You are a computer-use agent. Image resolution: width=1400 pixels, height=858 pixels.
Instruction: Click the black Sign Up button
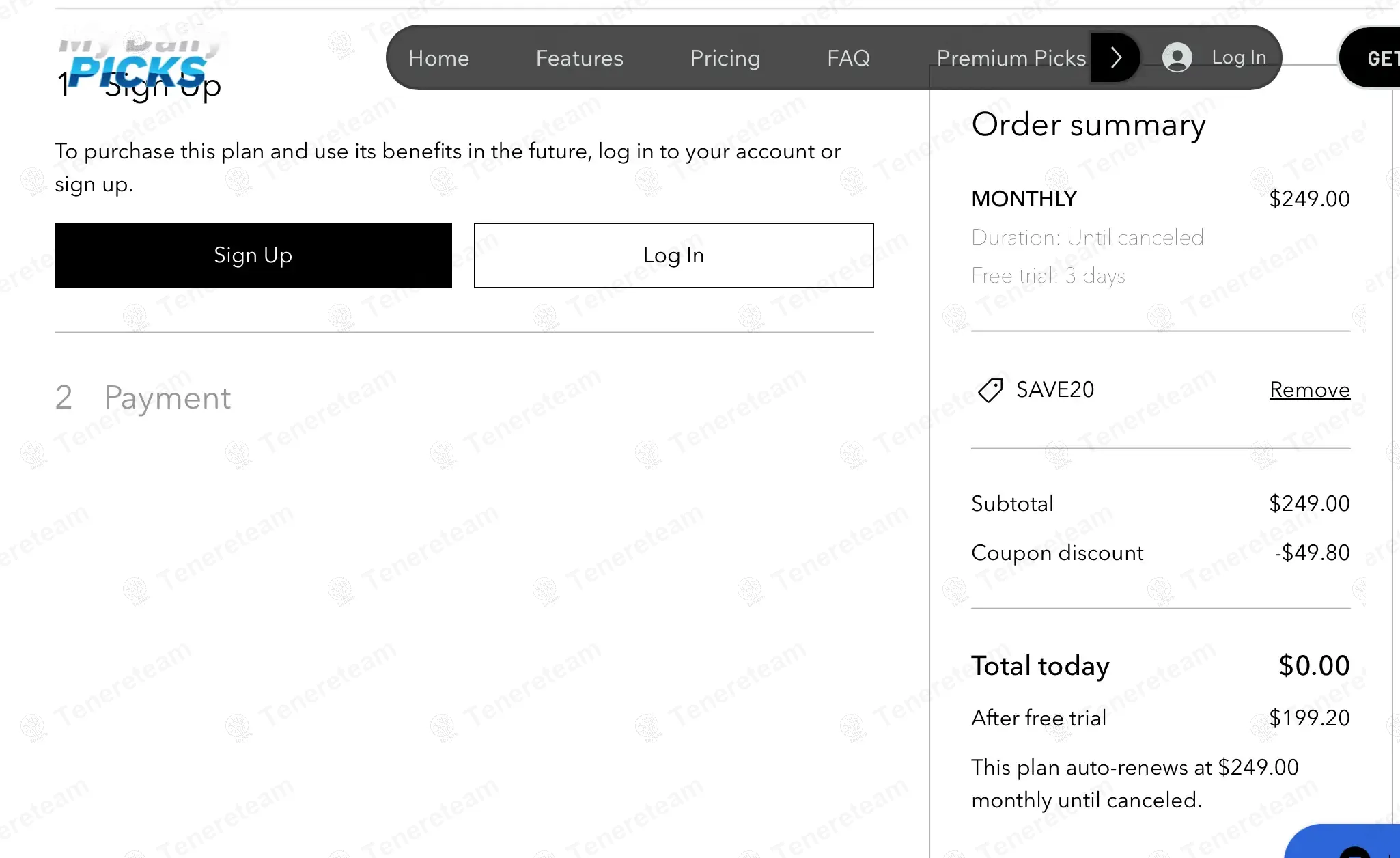253,255
